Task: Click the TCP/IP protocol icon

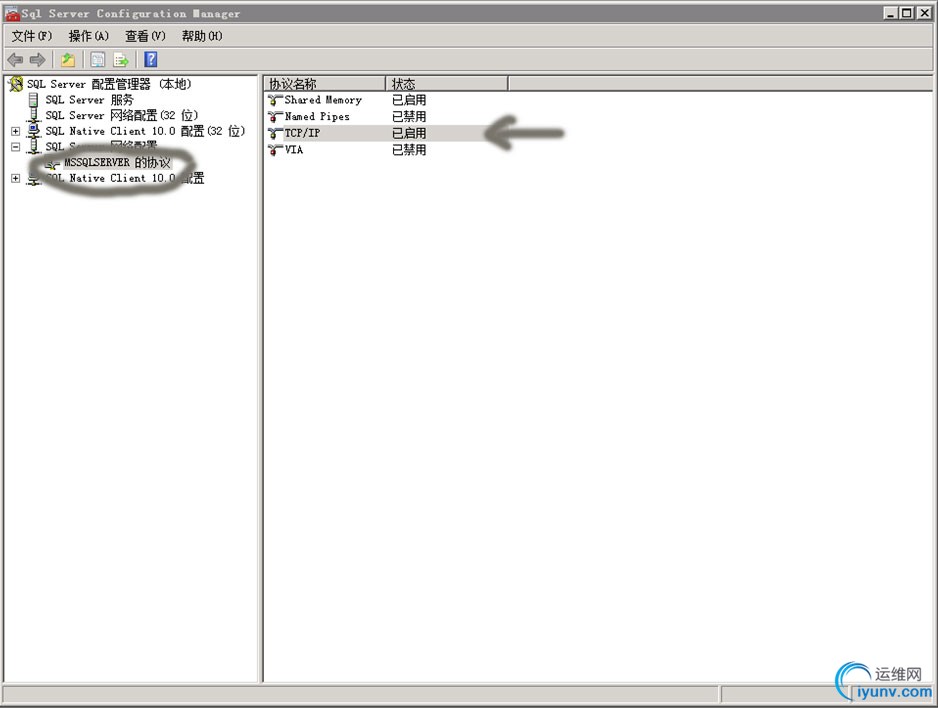Action: point(275,133)
